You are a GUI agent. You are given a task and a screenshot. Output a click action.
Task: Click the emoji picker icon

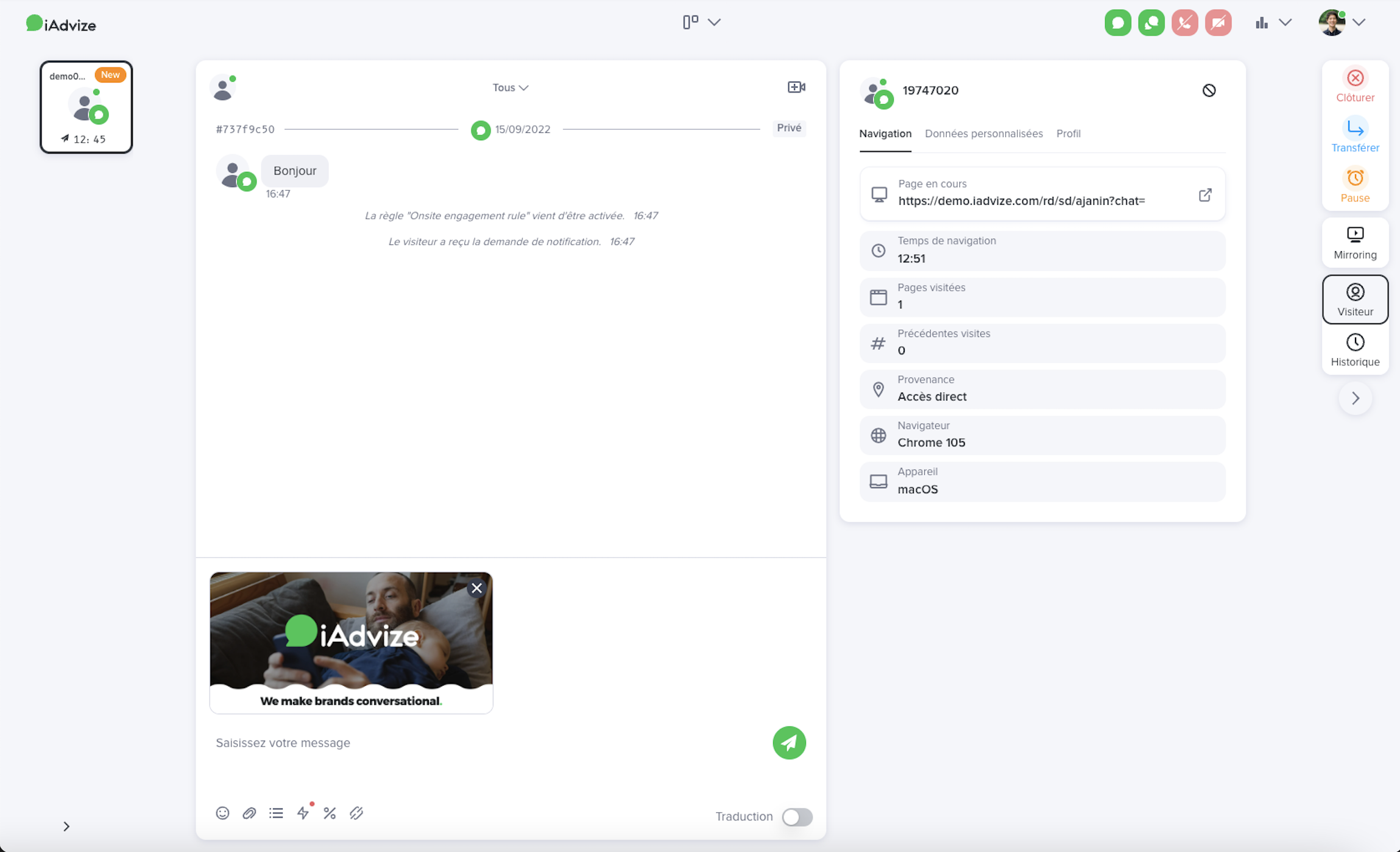point(222,813)
